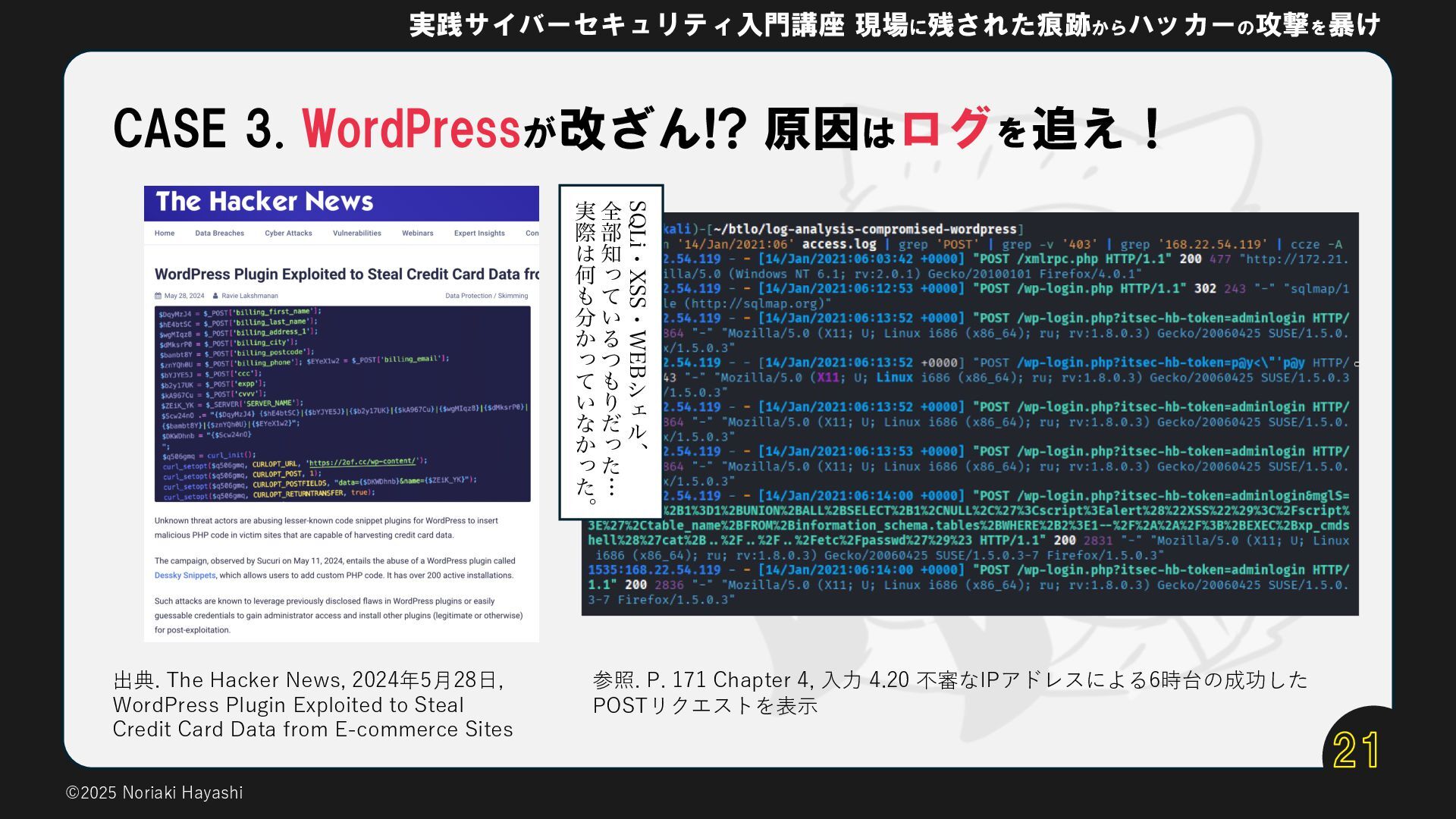
Task: Open the Data Breaches menu item
Action: click(x=219, y=234)
